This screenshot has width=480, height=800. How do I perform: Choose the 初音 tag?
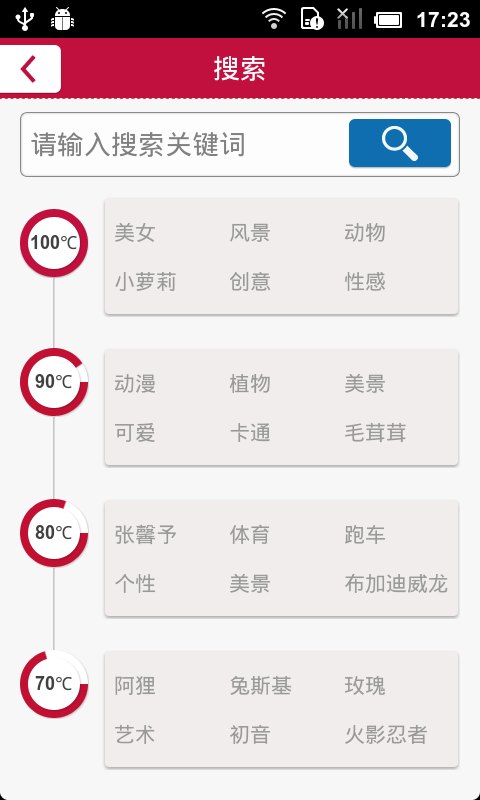click(249, 735)
